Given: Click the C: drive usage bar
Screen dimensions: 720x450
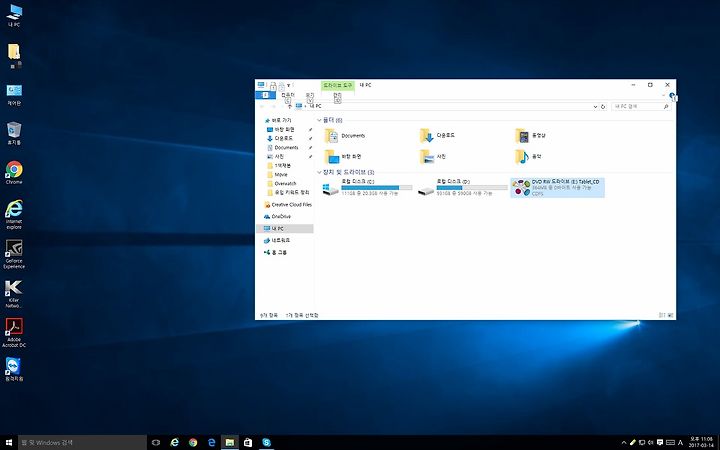Looking at the screenshot, I should click(377, 188).
